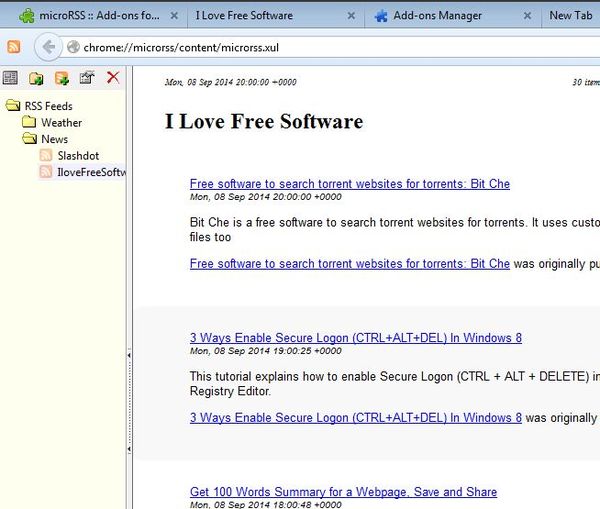Screen dimensions: 600x509
Task: Close the microRSS Add-ons tab
Action: pyautogui.click(x=175, y=16)
